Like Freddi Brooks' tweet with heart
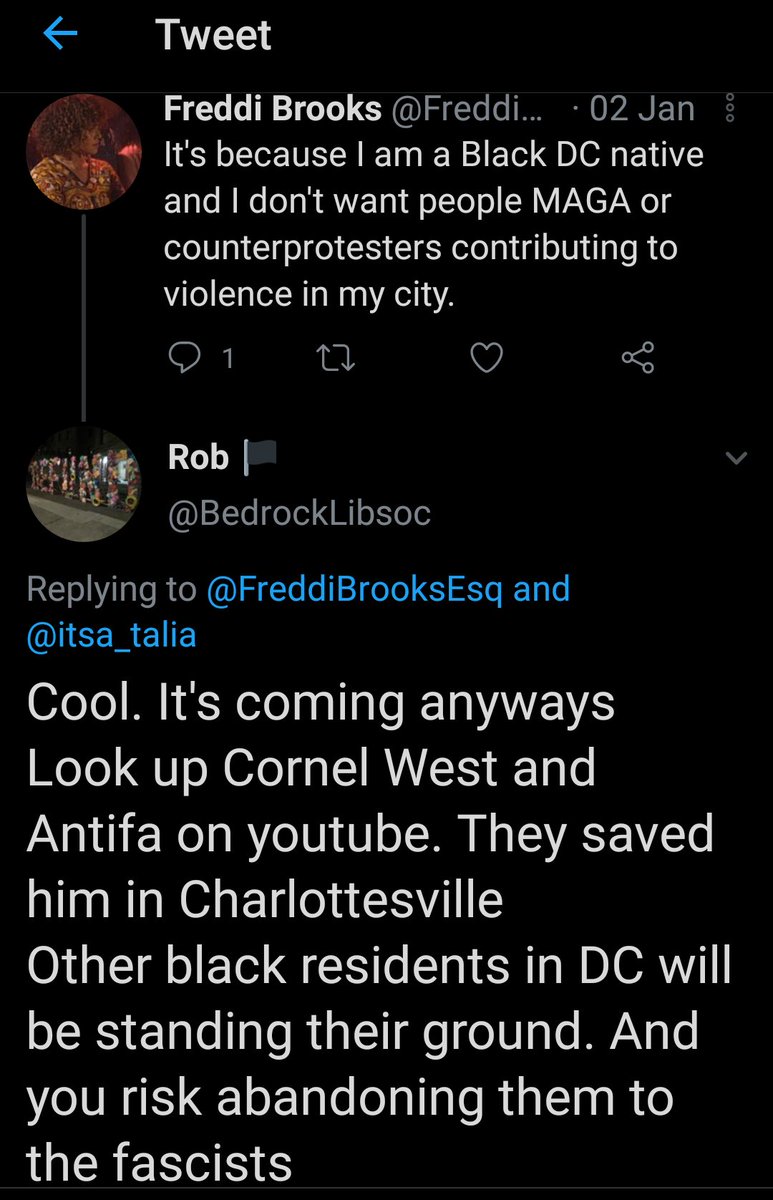The width and height of the screenshot is (773, 1200). 486,357
